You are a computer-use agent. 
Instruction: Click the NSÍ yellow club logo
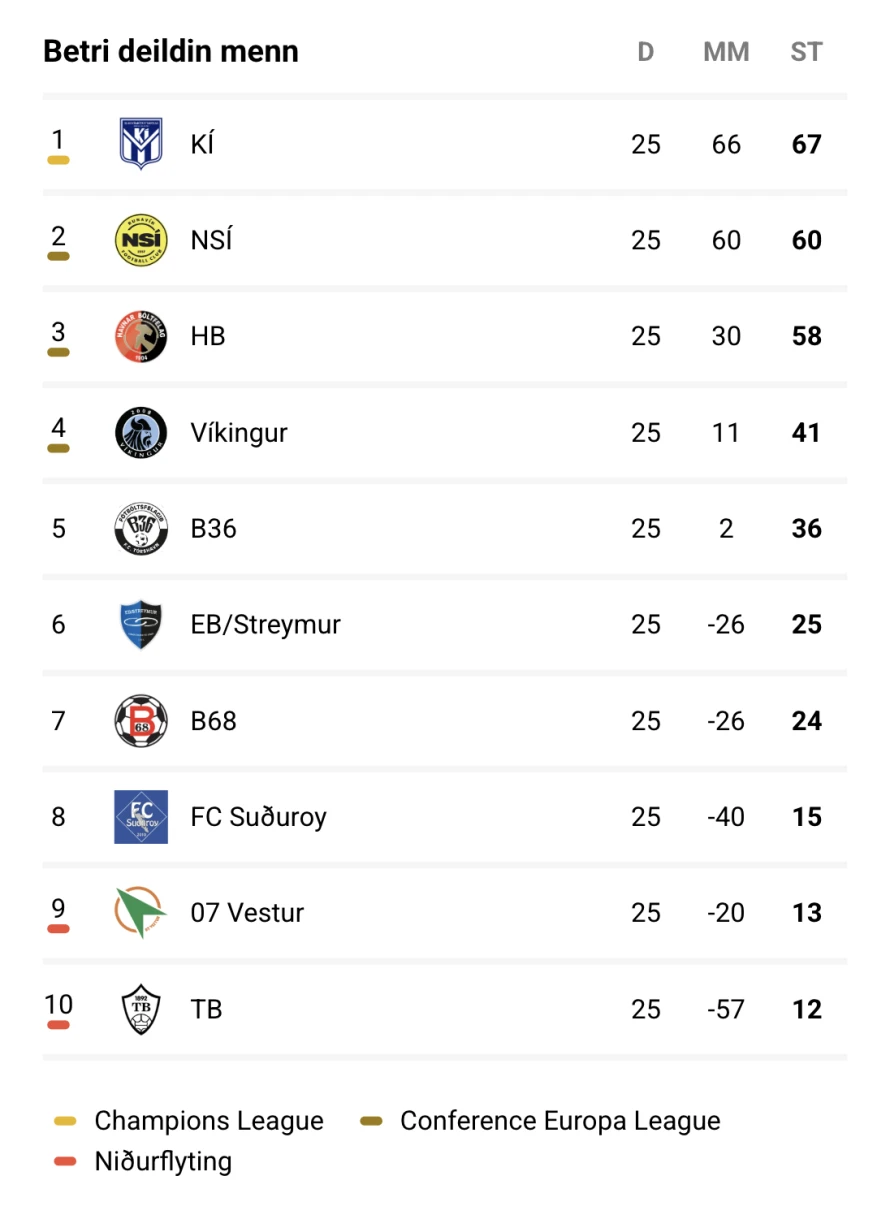coord(140,240)
